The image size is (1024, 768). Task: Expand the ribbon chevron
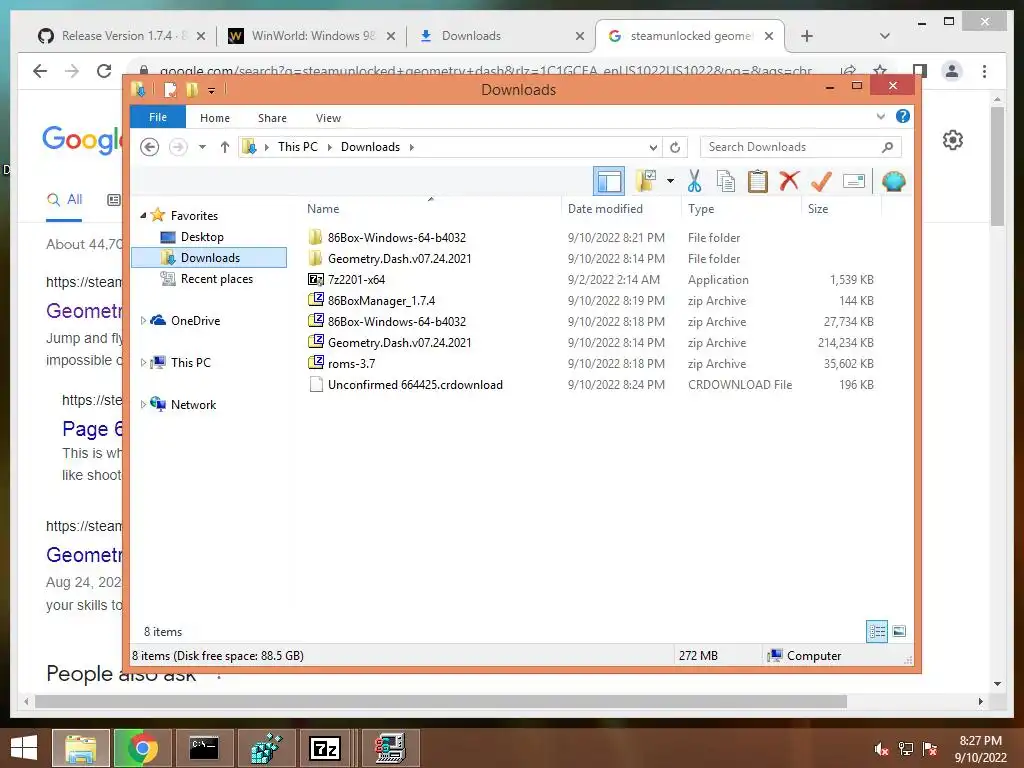[880, 116]
